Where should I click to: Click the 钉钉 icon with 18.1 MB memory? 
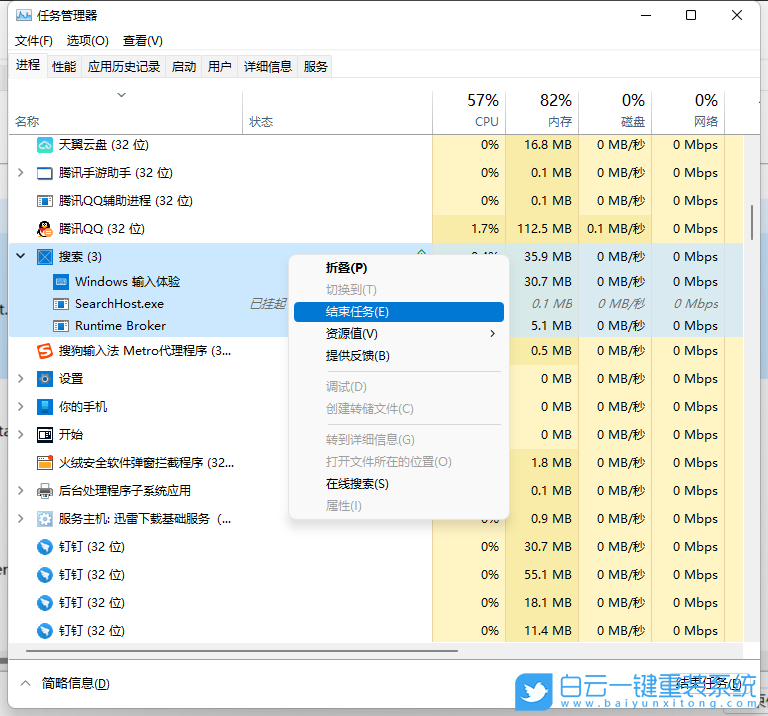tap(45, 602)
